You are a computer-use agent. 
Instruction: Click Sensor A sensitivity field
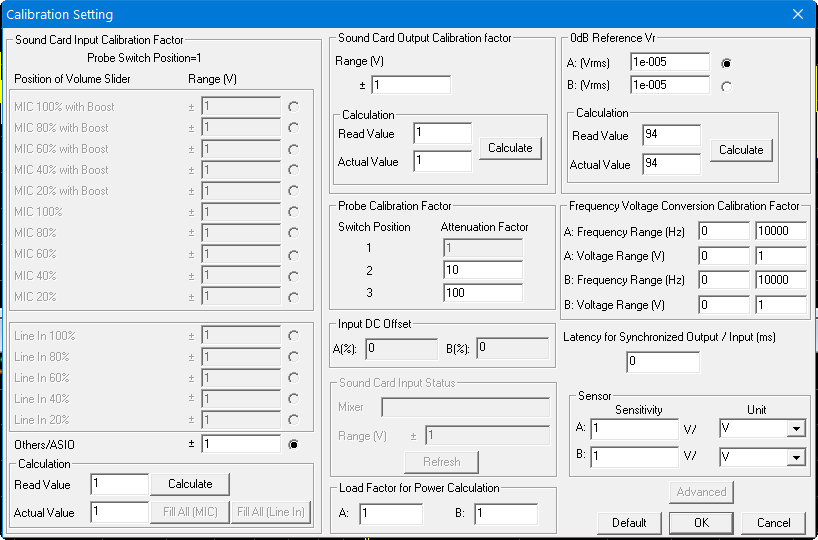coord(635,429)
